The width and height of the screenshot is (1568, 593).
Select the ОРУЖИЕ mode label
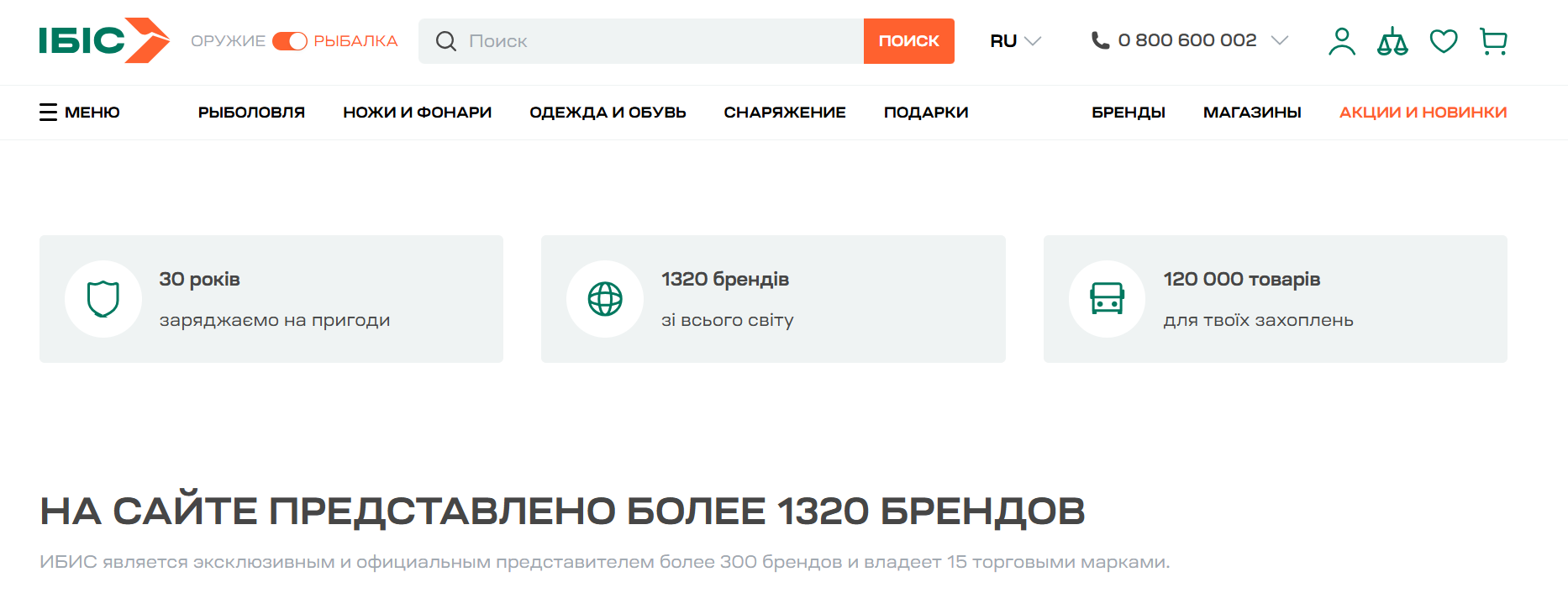pos(228,41)
